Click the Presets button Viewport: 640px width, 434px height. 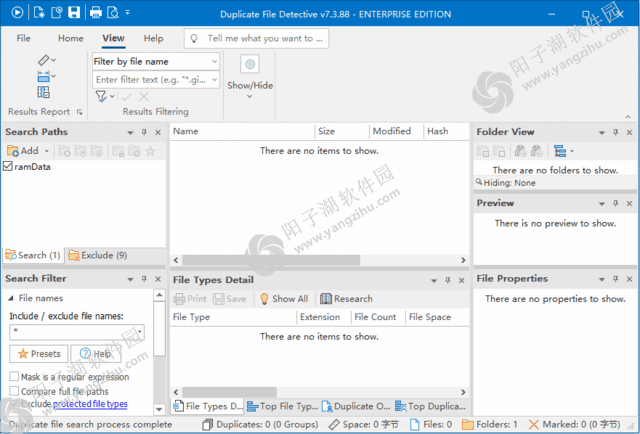pos(39,354)
